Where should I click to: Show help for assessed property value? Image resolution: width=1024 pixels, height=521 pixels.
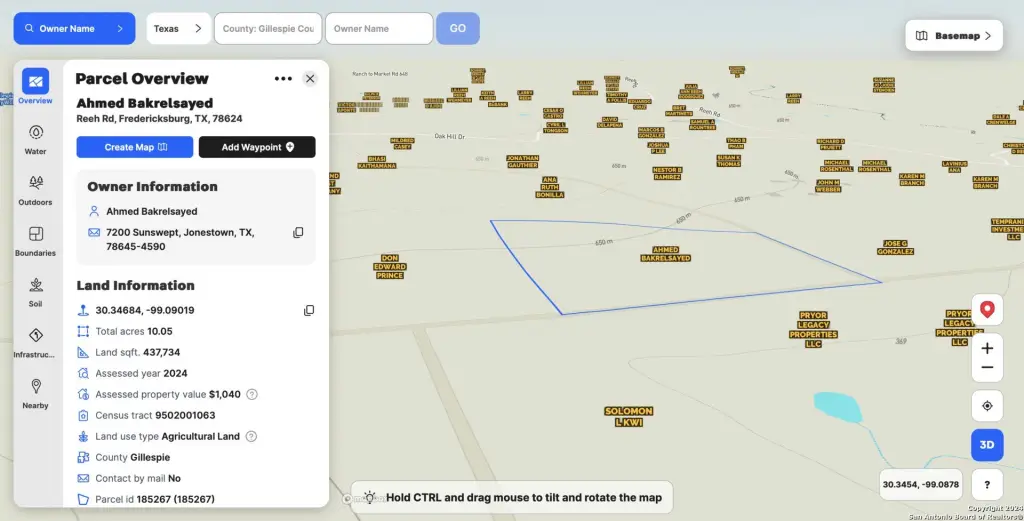[252, 394]
